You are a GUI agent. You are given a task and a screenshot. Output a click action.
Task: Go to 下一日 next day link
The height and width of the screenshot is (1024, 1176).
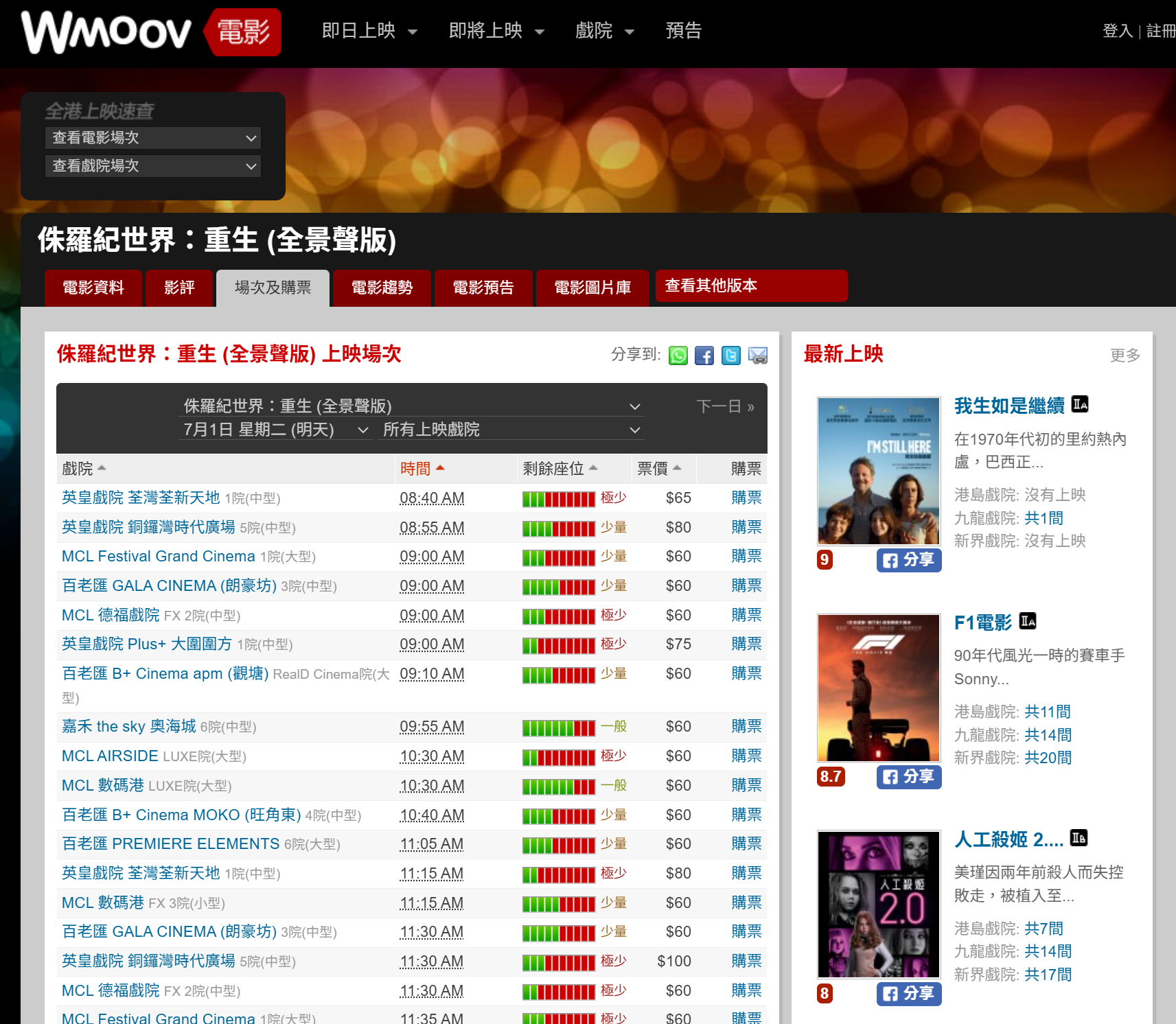pos(726,406)
